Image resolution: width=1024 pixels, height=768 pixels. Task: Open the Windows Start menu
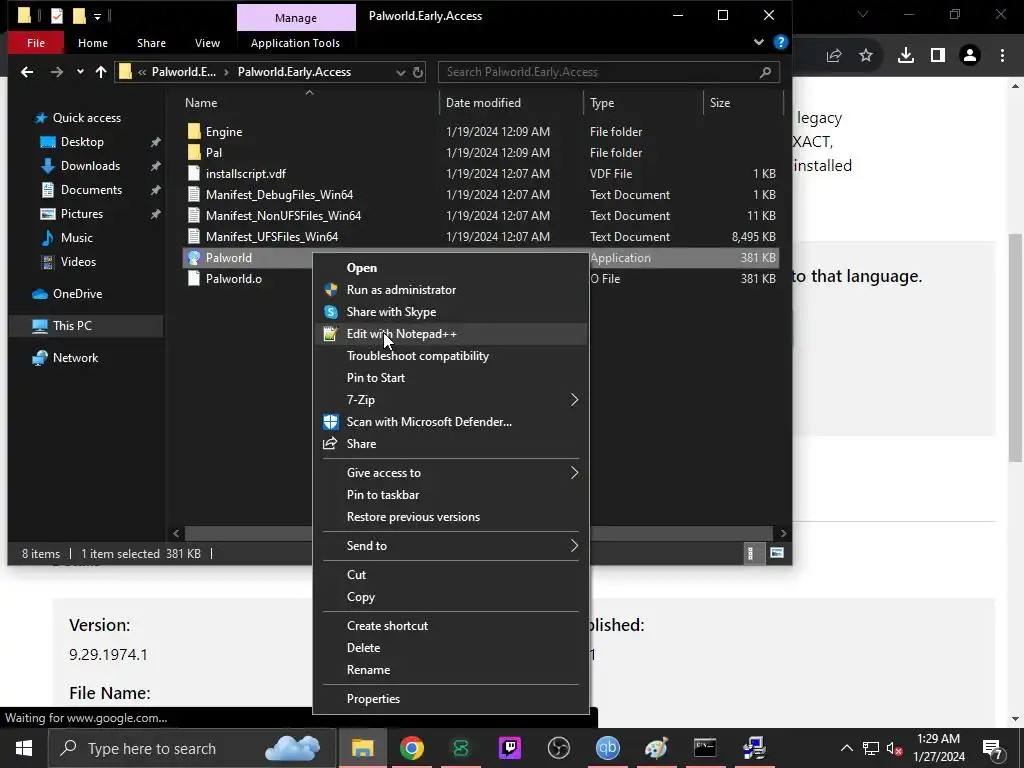point(24,748)
